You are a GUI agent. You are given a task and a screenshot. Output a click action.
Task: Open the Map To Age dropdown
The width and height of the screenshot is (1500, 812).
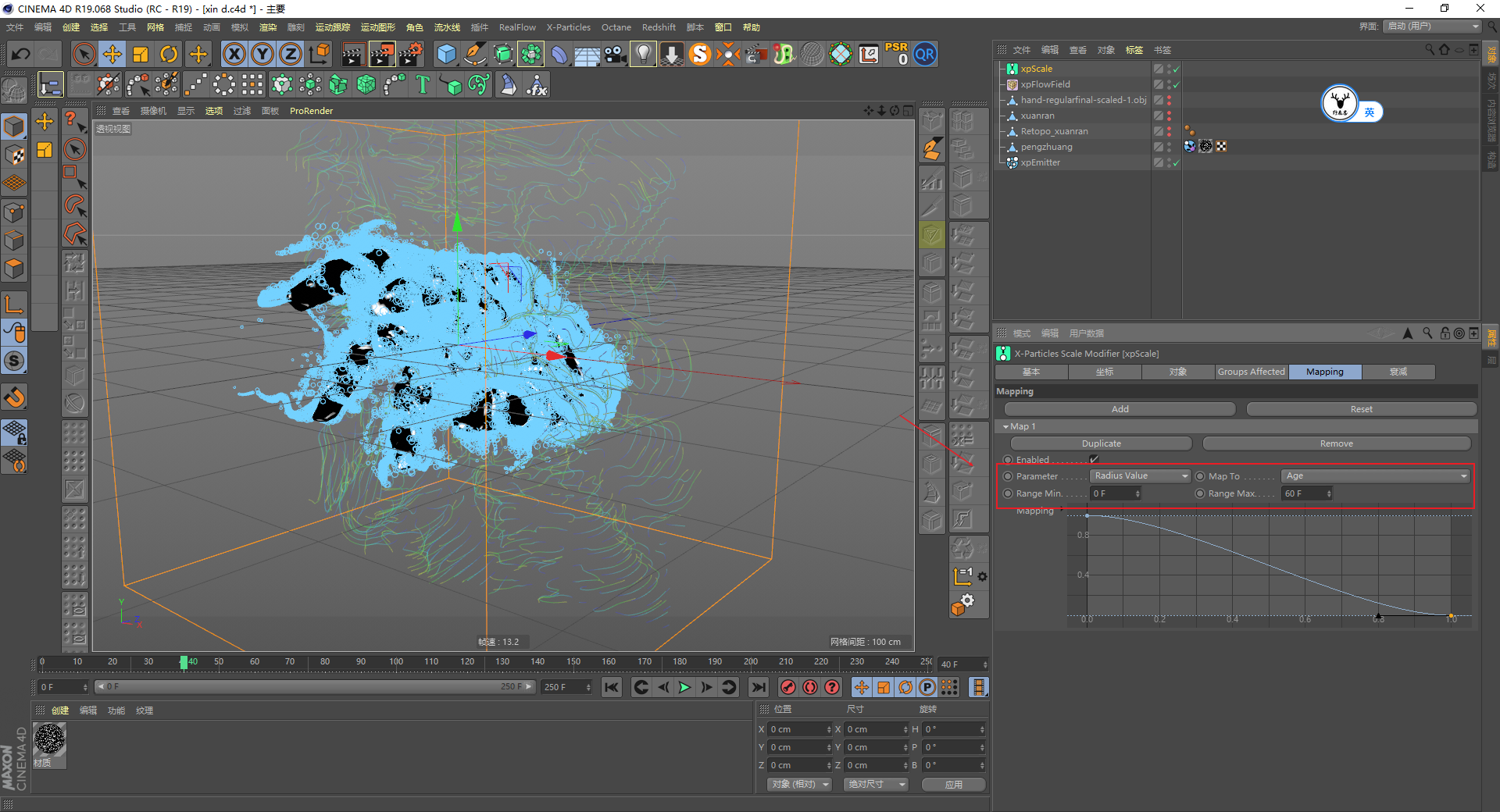(x=1376, y=476)
